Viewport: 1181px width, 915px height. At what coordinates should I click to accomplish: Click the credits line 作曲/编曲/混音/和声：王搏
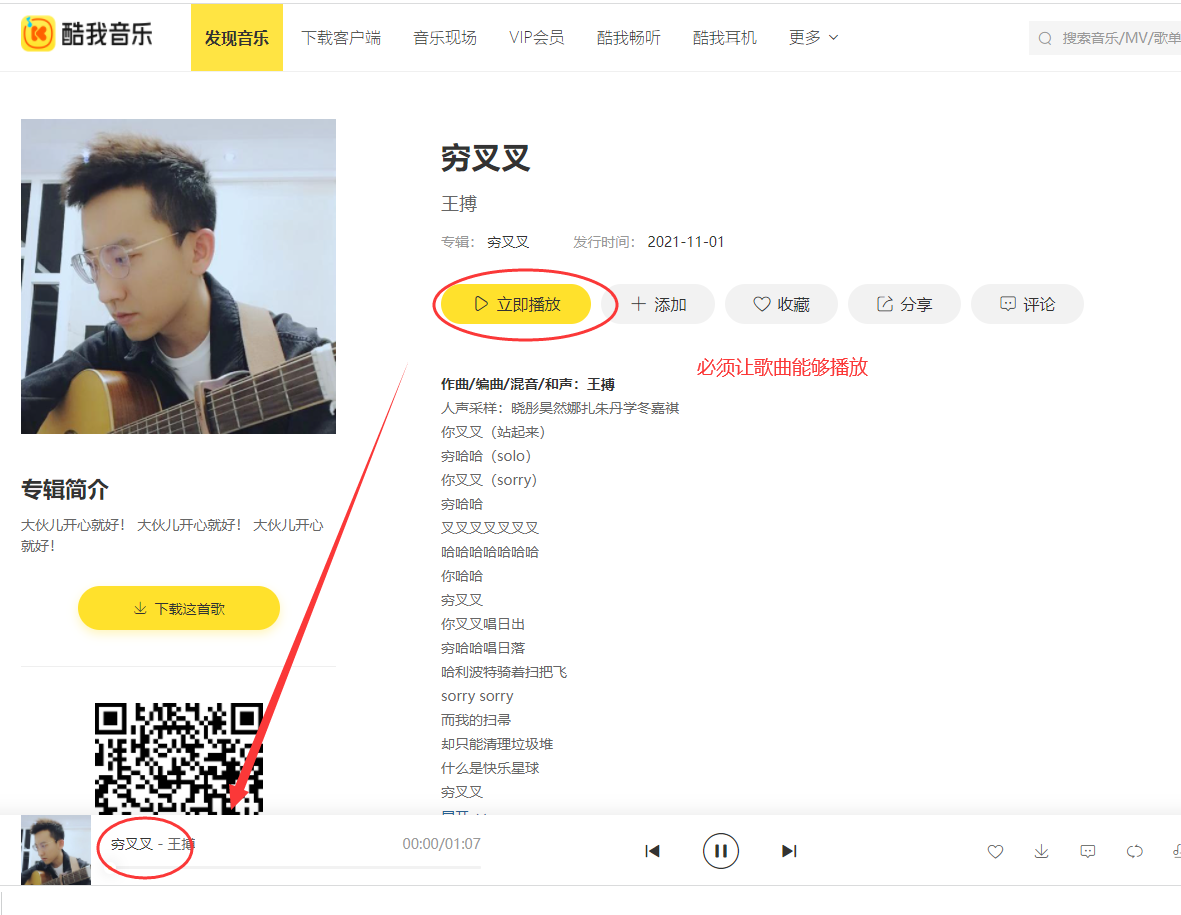pyautogui.click(x=528, y=384)
